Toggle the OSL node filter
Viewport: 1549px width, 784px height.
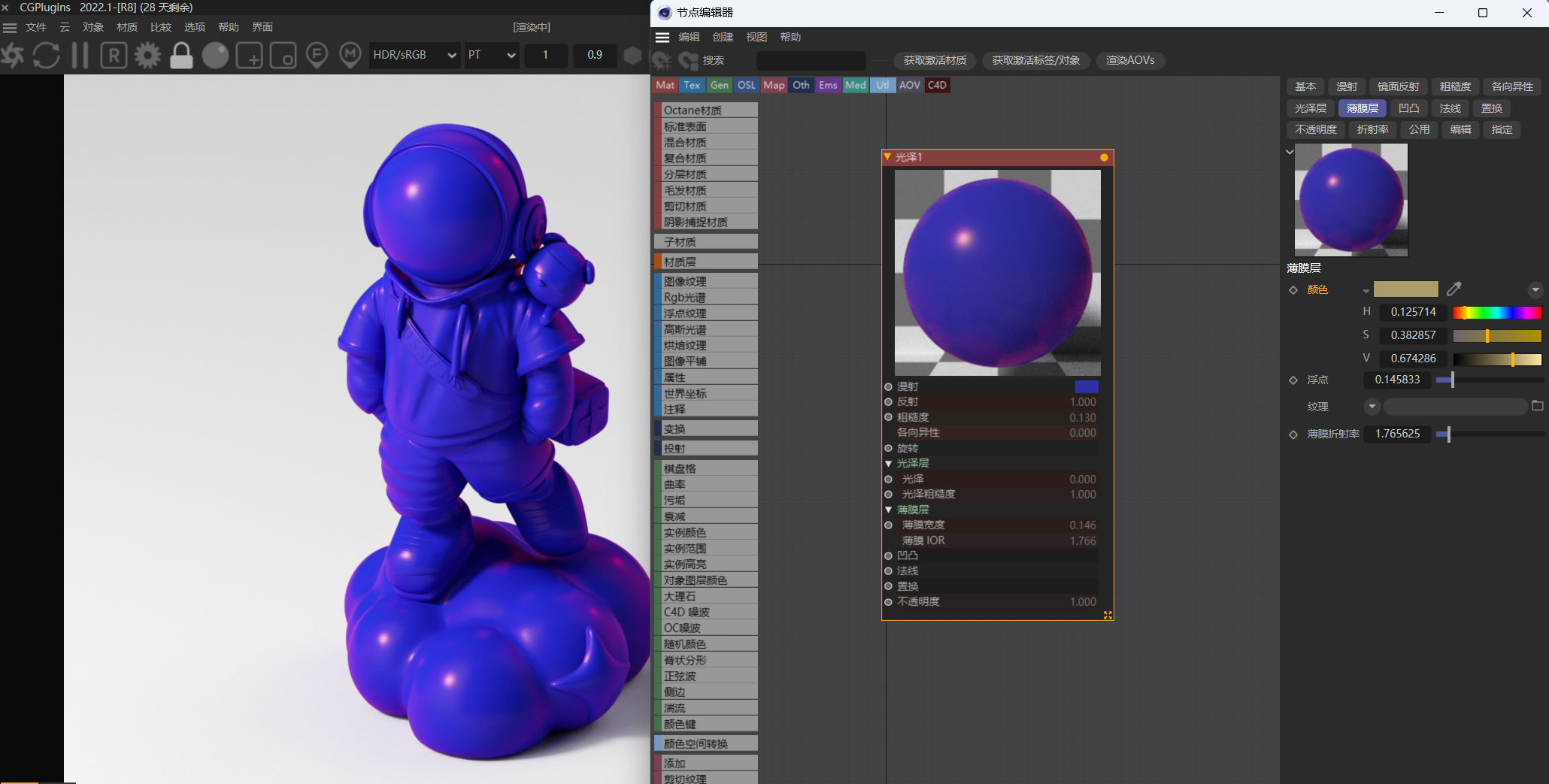(x=746, y=85)
